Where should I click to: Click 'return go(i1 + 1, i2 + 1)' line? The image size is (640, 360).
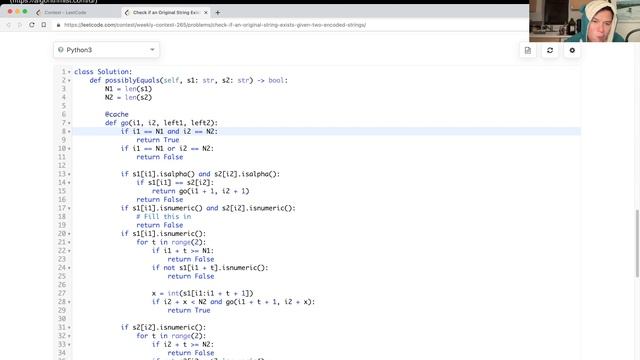pos(200,191)
